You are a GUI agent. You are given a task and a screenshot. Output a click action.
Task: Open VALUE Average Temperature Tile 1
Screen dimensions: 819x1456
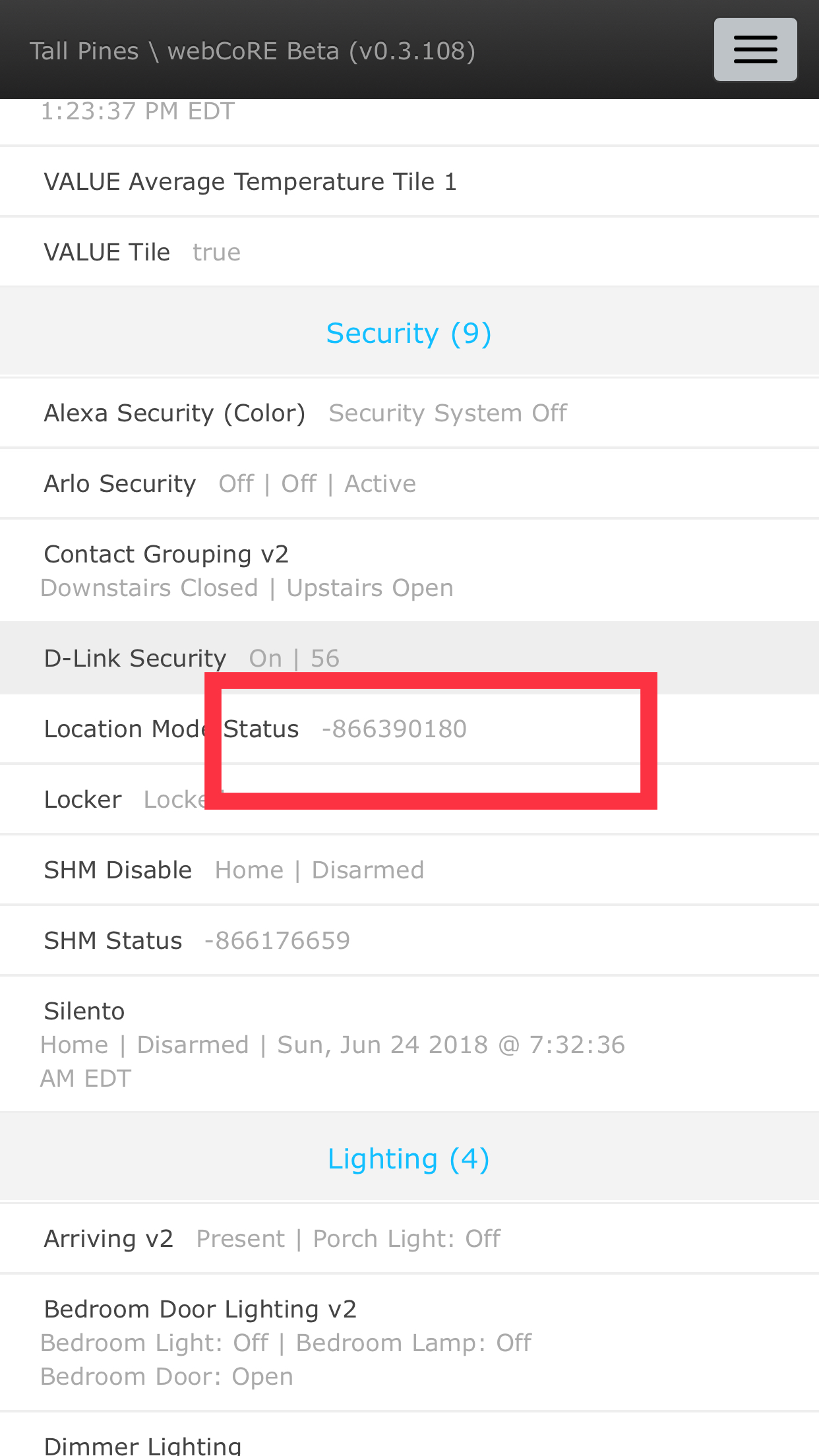coord(409,182)
